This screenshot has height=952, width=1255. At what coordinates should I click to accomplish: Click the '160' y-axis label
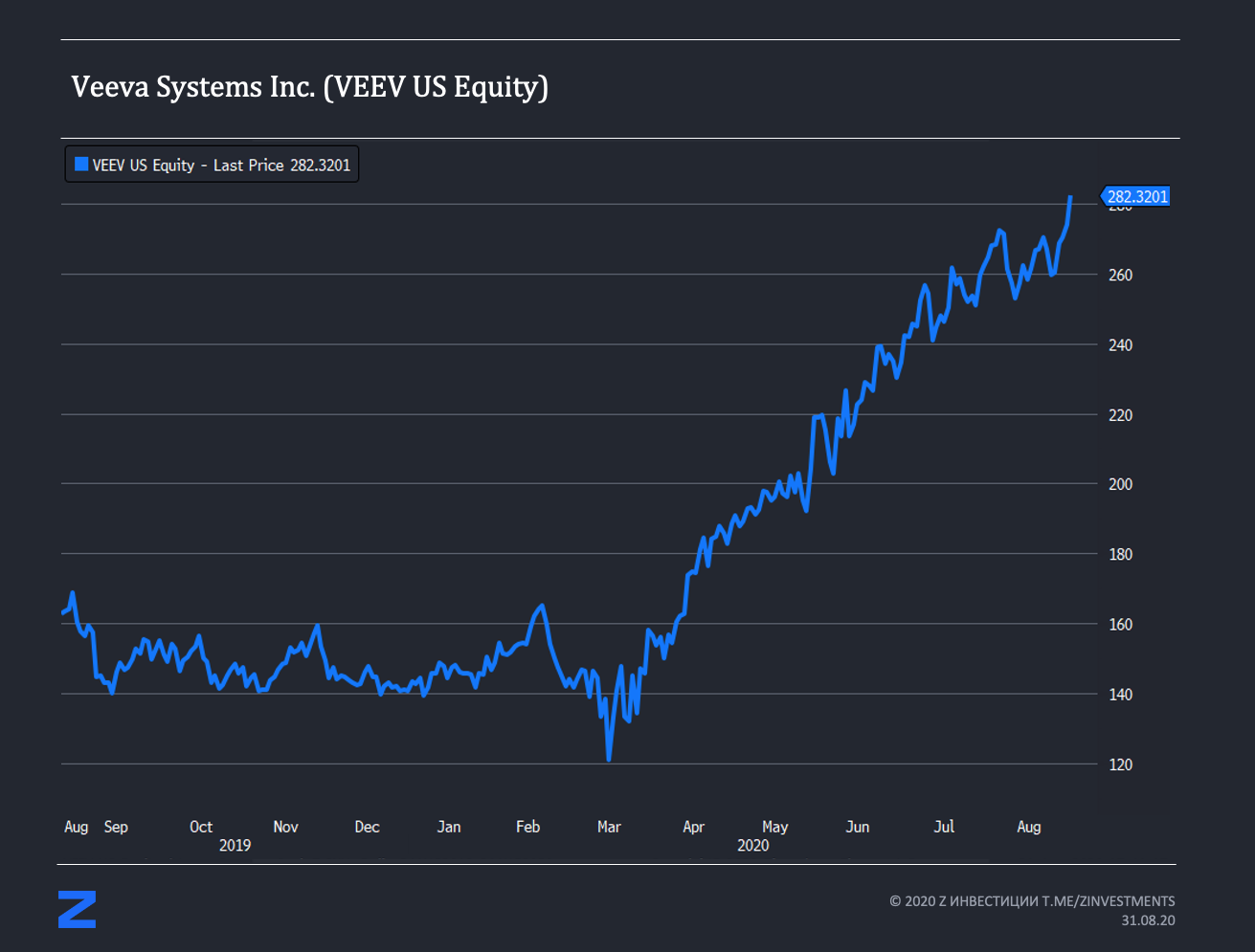pos(1120,624)
